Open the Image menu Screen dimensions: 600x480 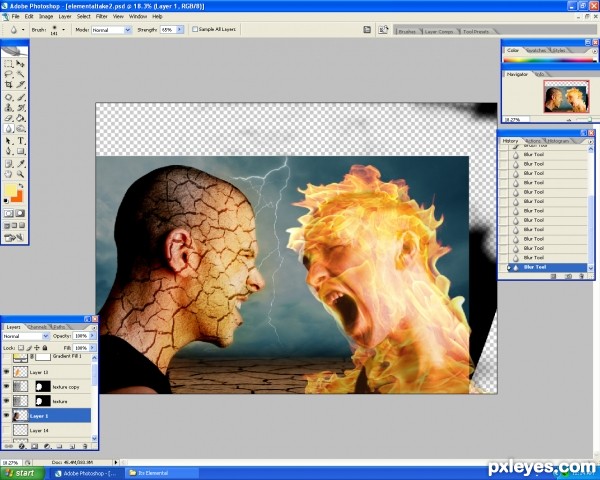(46, 16)
